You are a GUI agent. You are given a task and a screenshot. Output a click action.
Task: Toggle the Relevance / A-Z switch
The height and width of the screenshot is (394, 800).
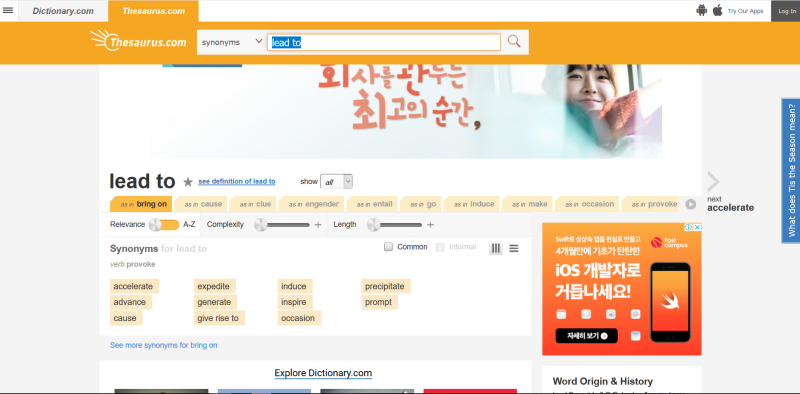(164, 225)
